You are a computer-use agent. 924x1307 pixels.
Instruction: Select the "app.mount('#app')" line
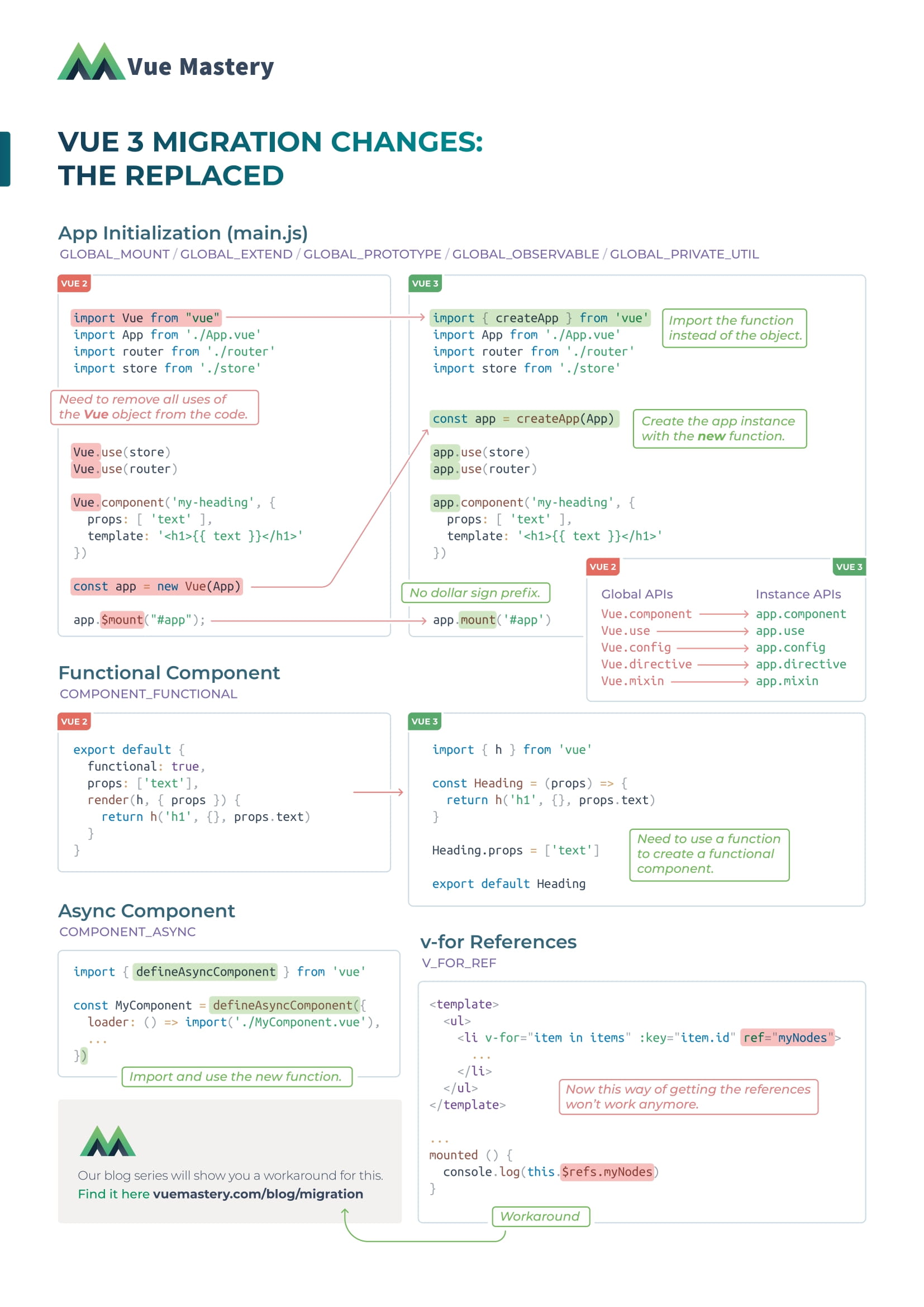(492, 620)
